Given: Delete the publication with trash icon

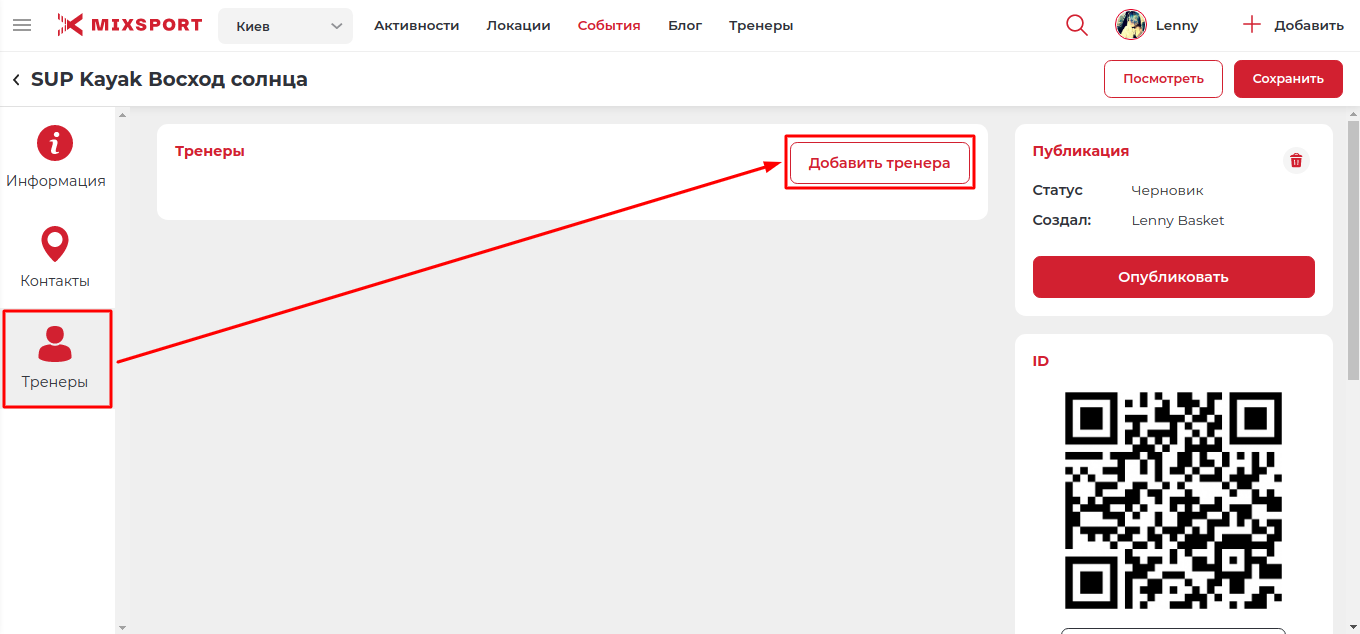Looking at the screenshot, I should [x=1296, y=160].
